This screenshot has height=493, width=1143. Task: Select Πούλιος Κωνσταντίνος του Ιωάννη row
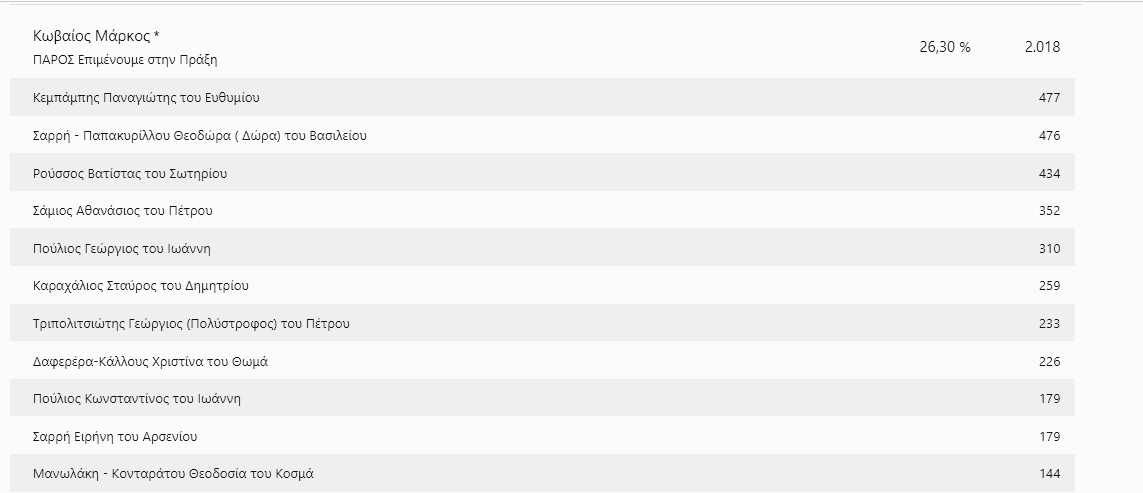click(x=137, y=399)
